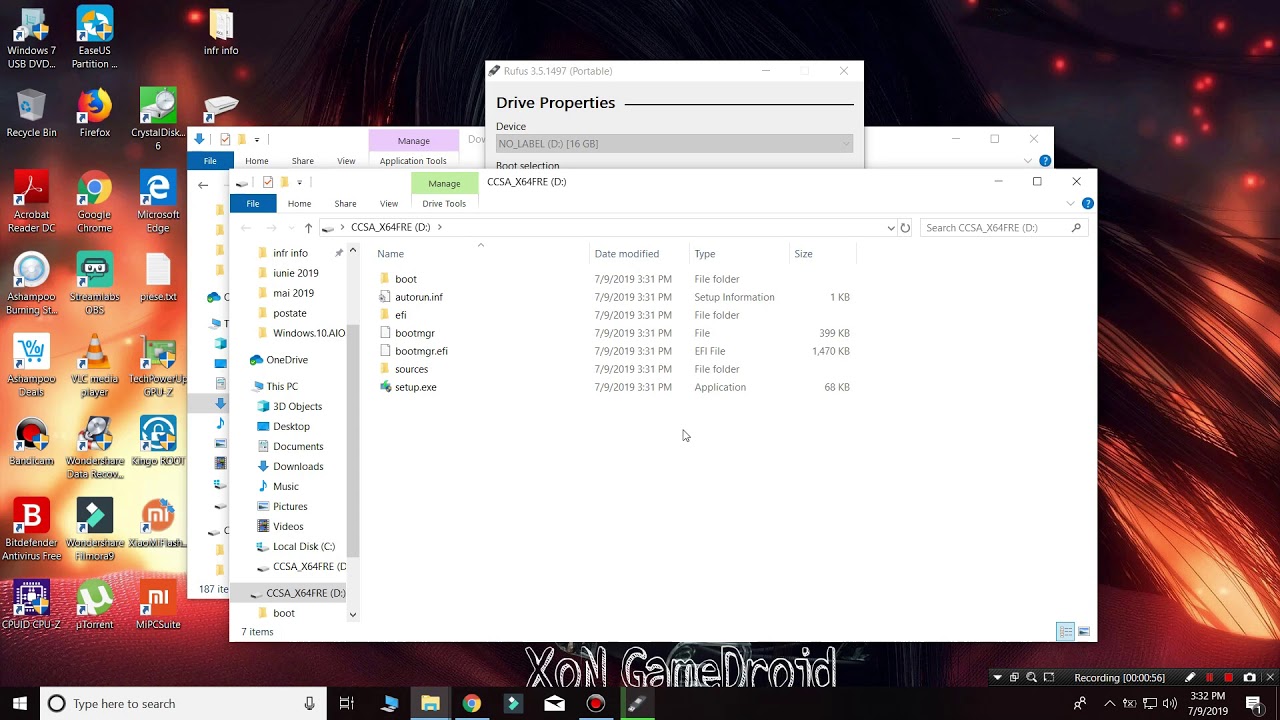The image size is (1280, 720).
Task: Sort files by Date modified column
Action: 639,253
